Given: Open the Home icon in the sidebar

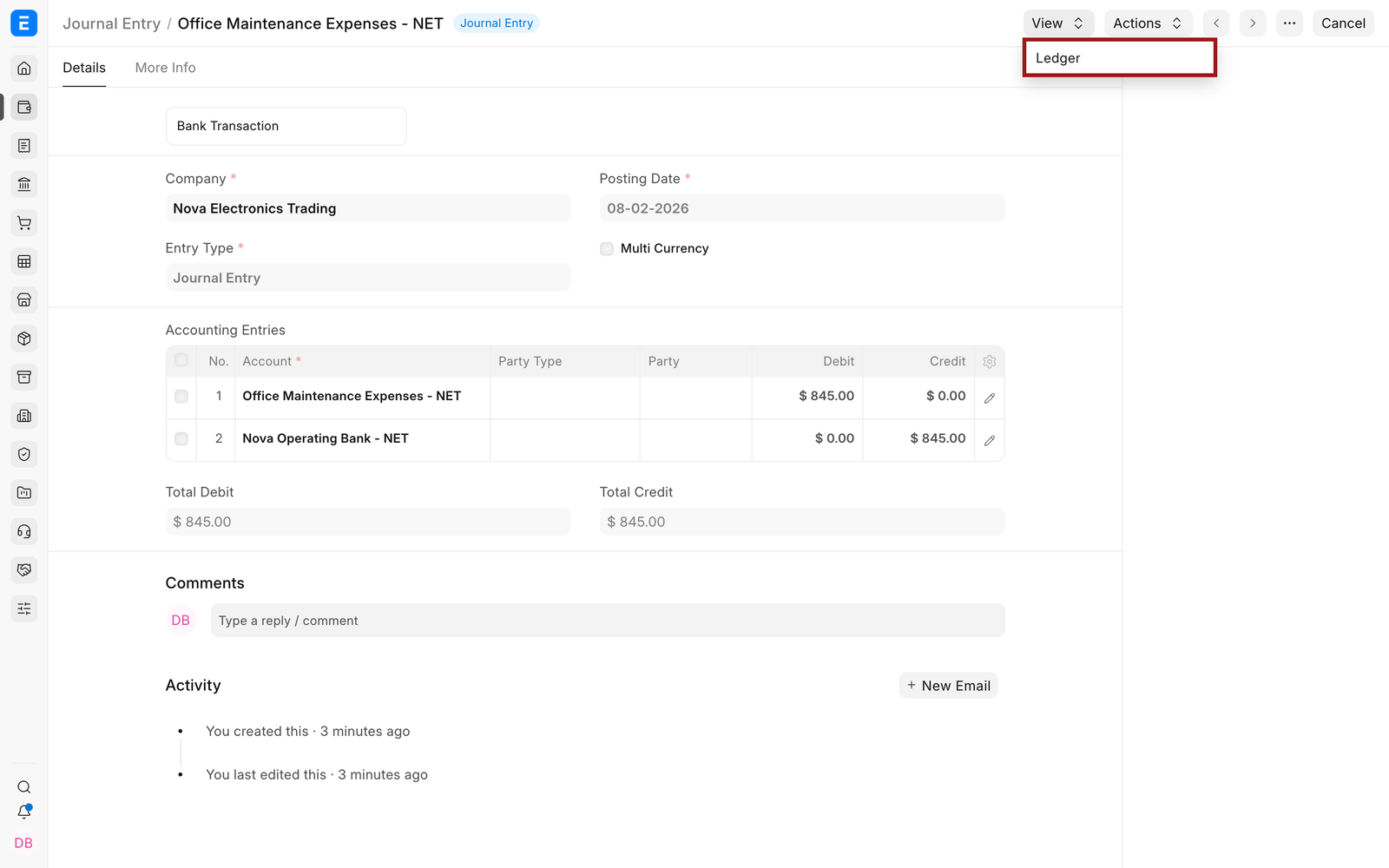Looking at the screenshot, I should (x=24, y=69).
